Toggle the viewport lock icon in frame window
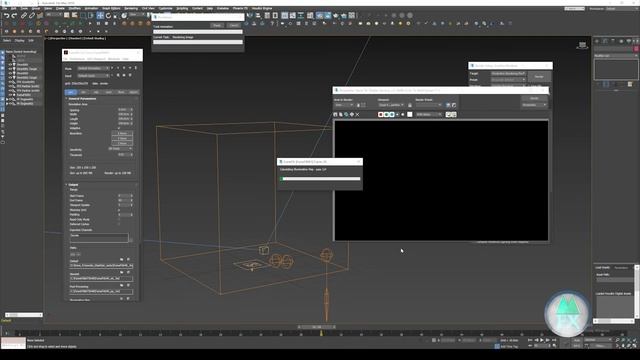Viewport: 640px width, 360px height. pyautogui.click(x=410, y=105)
